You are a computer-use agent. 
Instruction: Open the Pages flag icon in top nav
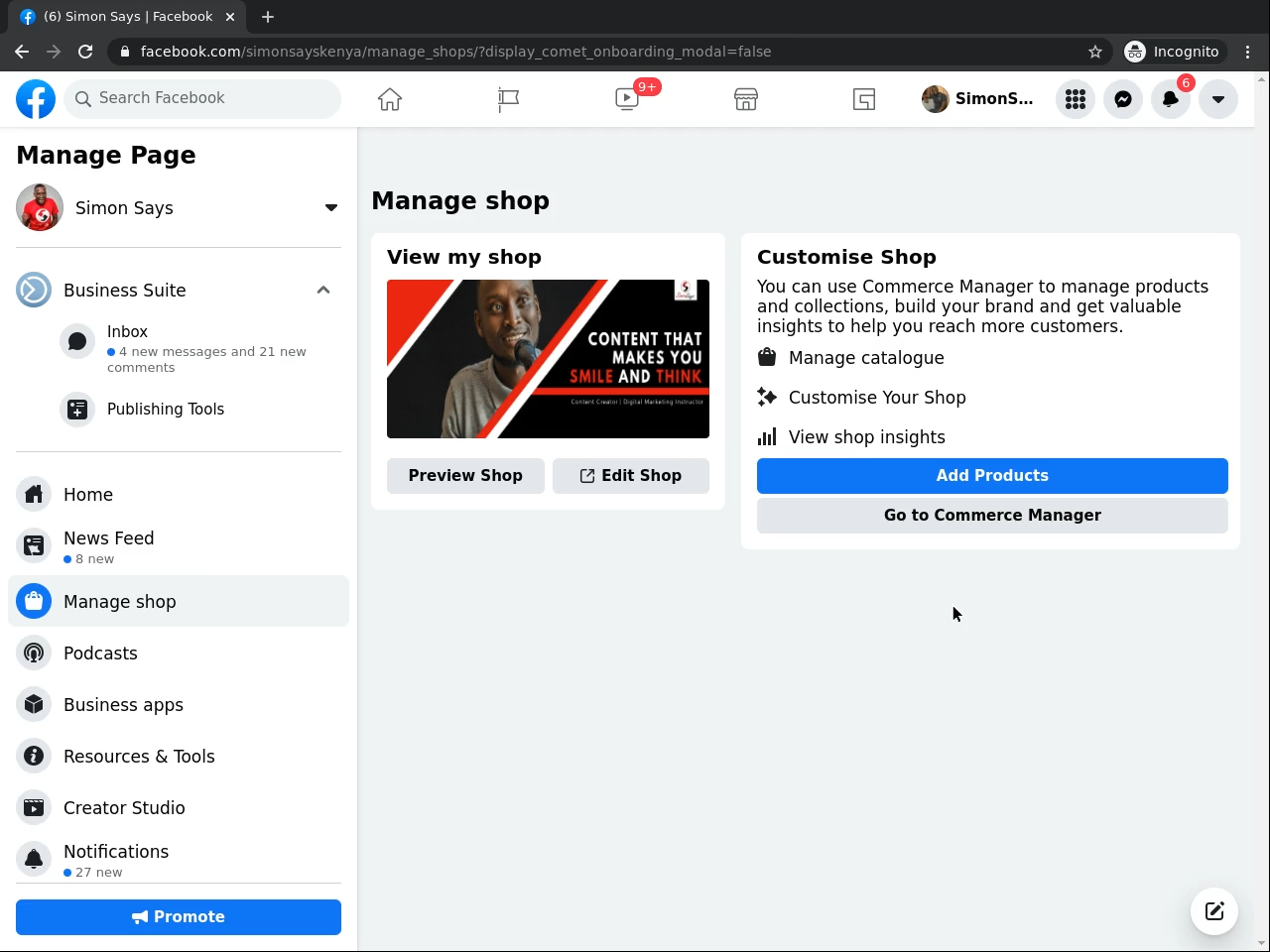(508, 99)
